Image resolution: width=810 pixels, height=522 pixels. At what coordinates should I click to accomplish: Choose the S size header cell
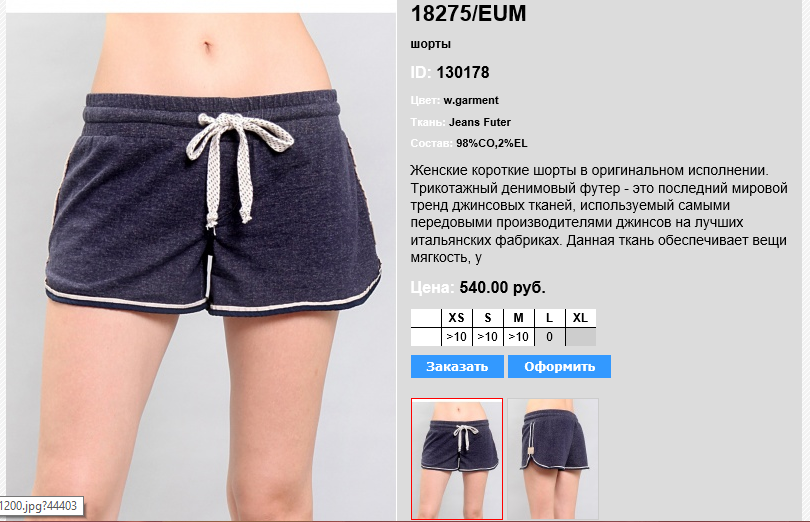click(x=488, y=318)
